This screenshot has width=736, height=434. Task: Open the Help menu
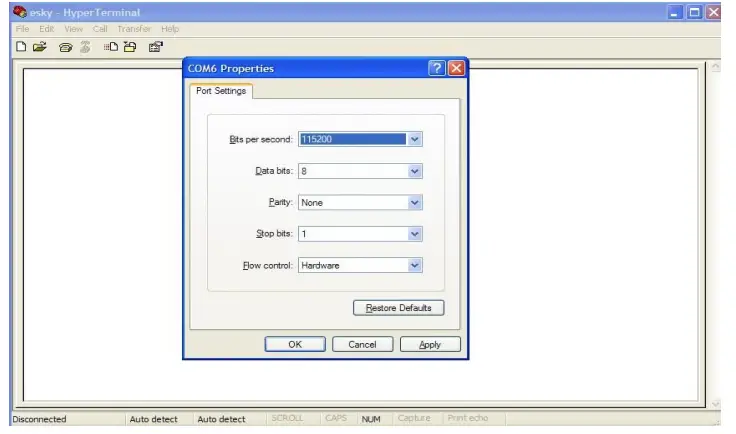coord(170,29)
